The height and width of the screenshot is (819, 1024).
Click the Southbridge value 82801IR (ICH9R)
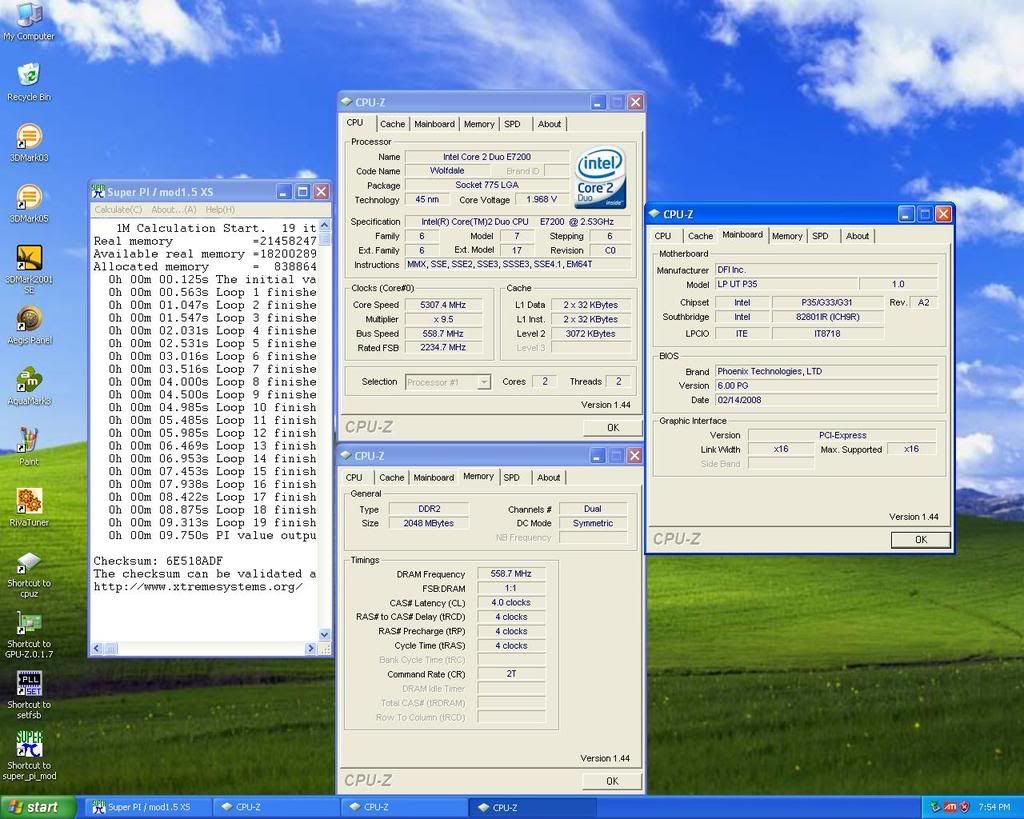[x=827, y=317]
